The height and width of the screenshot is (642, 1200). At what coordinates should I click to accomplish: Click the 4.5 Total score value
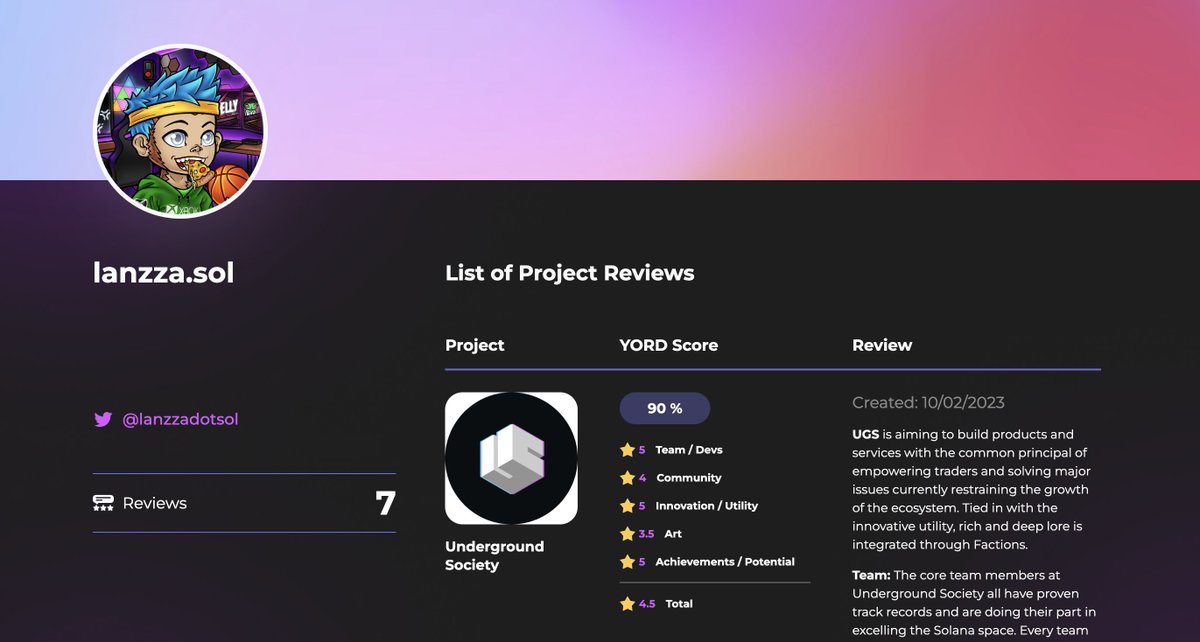pos(647,604)
